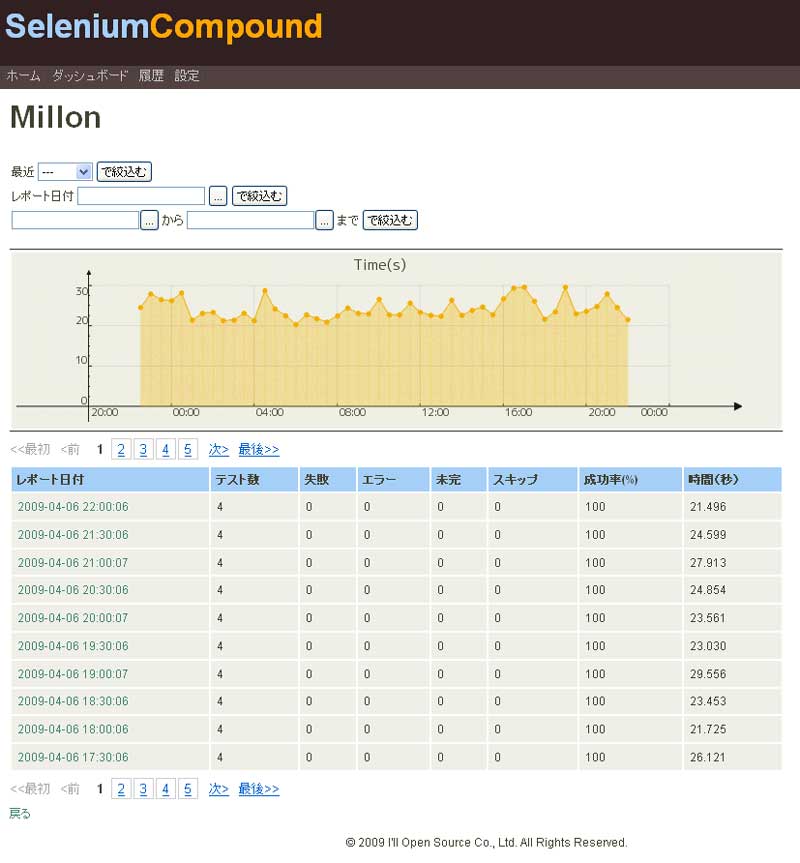Click the 16:00 chart axis label
The image size is (800, 863).
(518, 412)
